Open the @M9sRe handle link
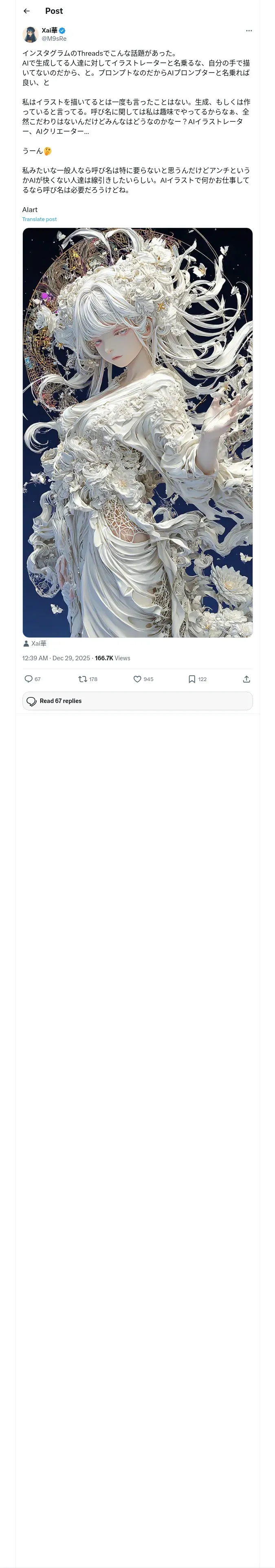The height and width of the screenshot is (1568, 275). tap(54, 38)
